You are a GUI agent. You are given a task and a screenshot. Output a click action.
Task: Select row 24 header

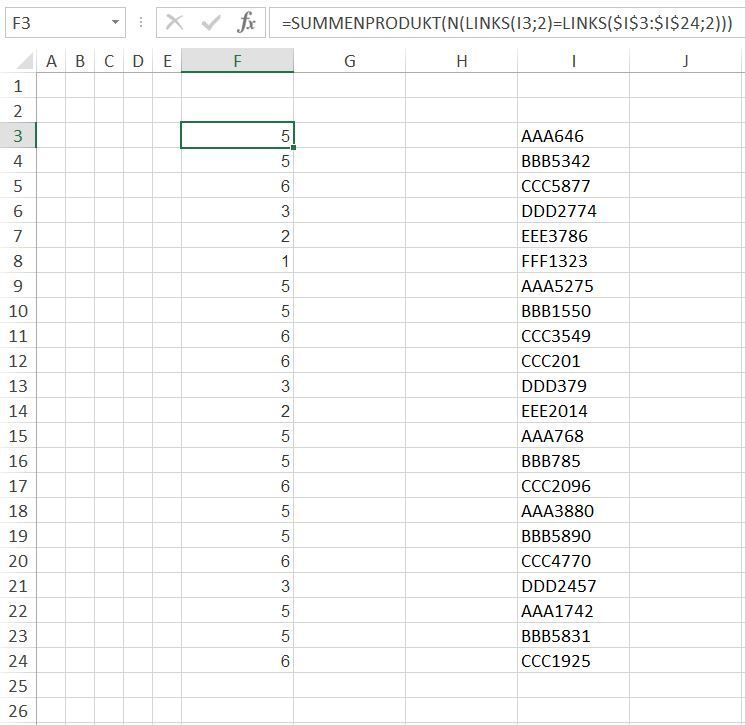(18, 661)
